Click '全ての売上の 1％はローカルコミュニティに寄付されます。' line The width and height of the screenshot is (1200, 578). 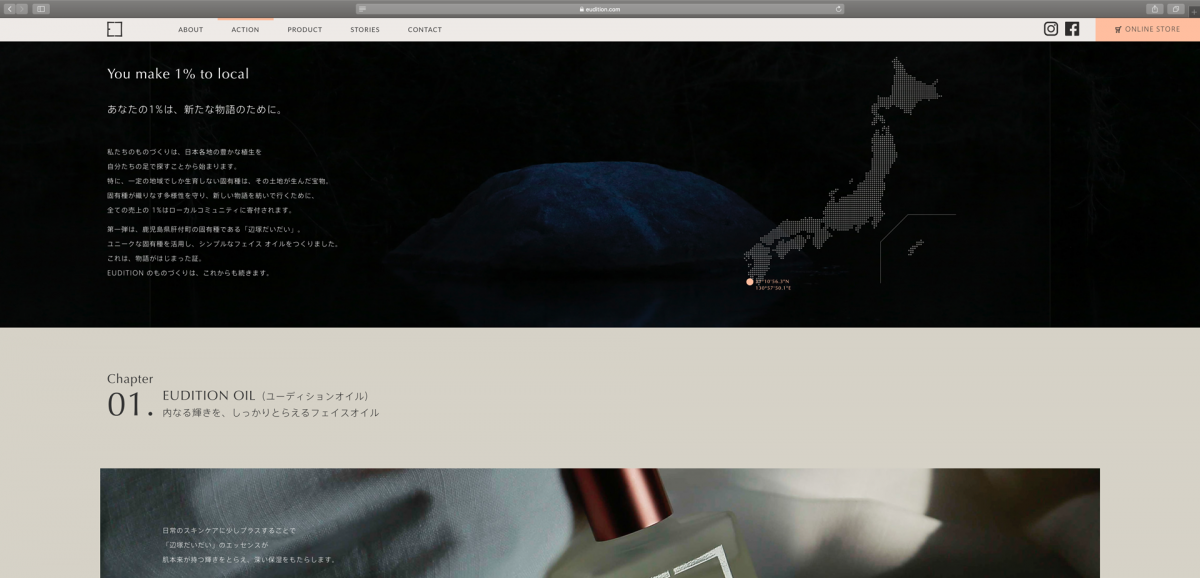[200, 211]
